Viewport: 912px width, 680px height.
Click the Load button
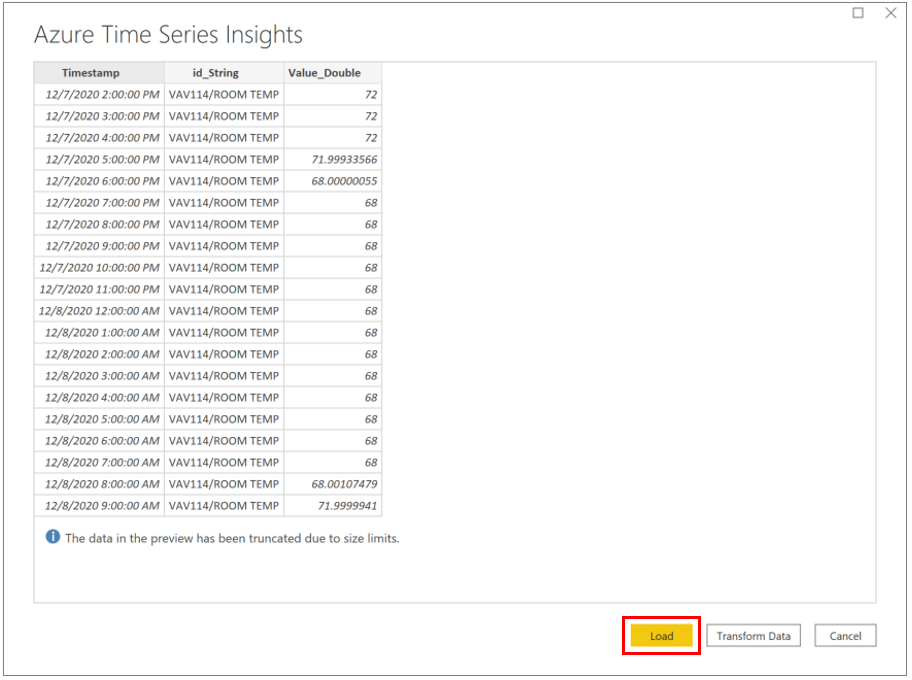pos(661,635)
